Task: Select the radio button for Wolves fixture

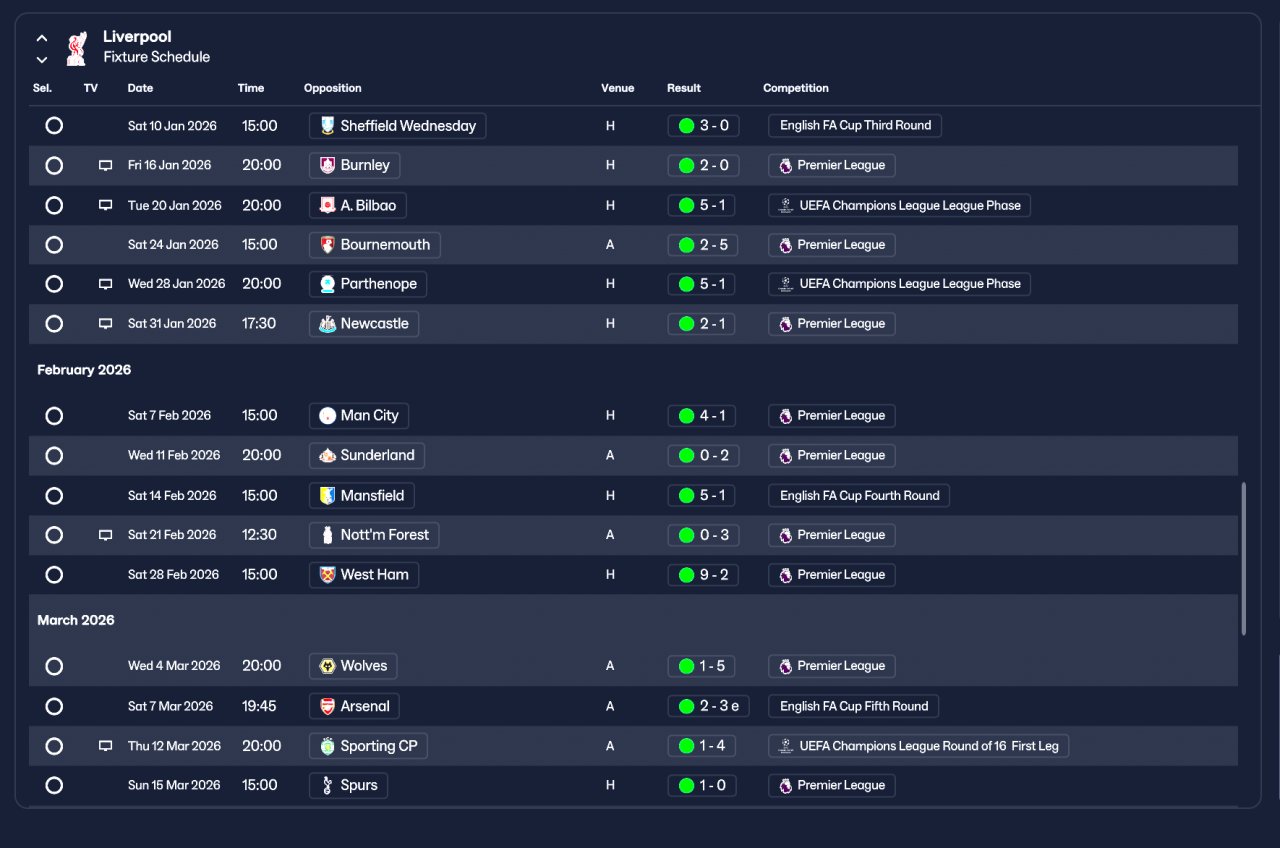Action: [54, 666]
